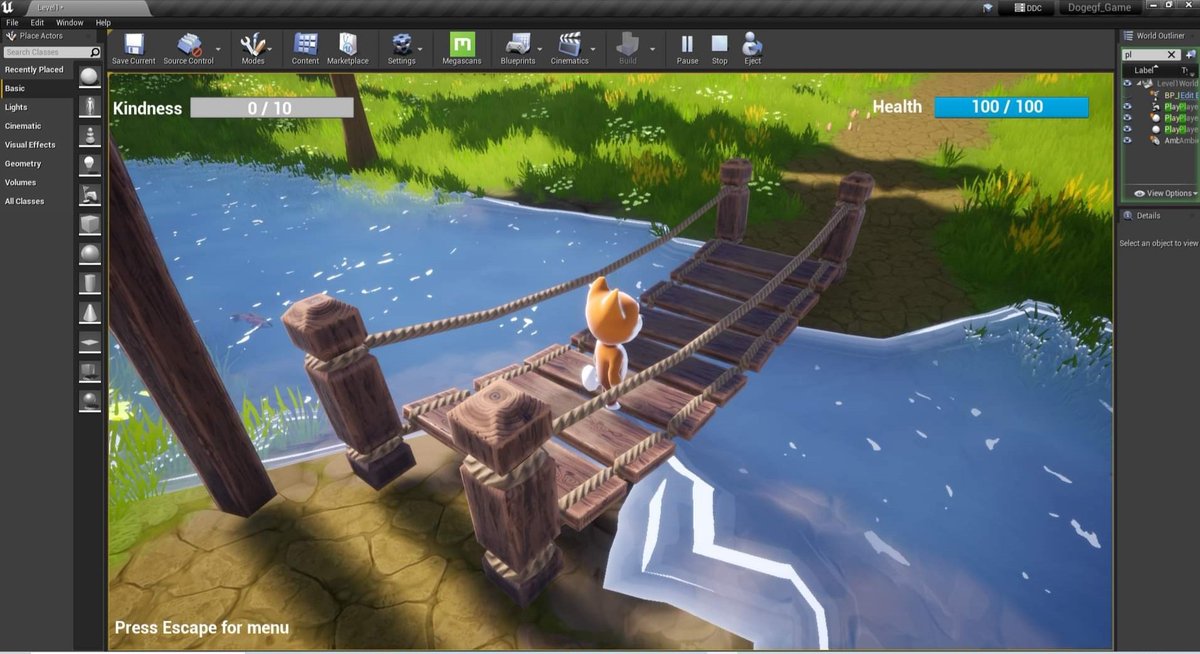Toggle visibility eye for first Player row
Viewport: 1200px width, 654px height.
tap(1127, 106)
